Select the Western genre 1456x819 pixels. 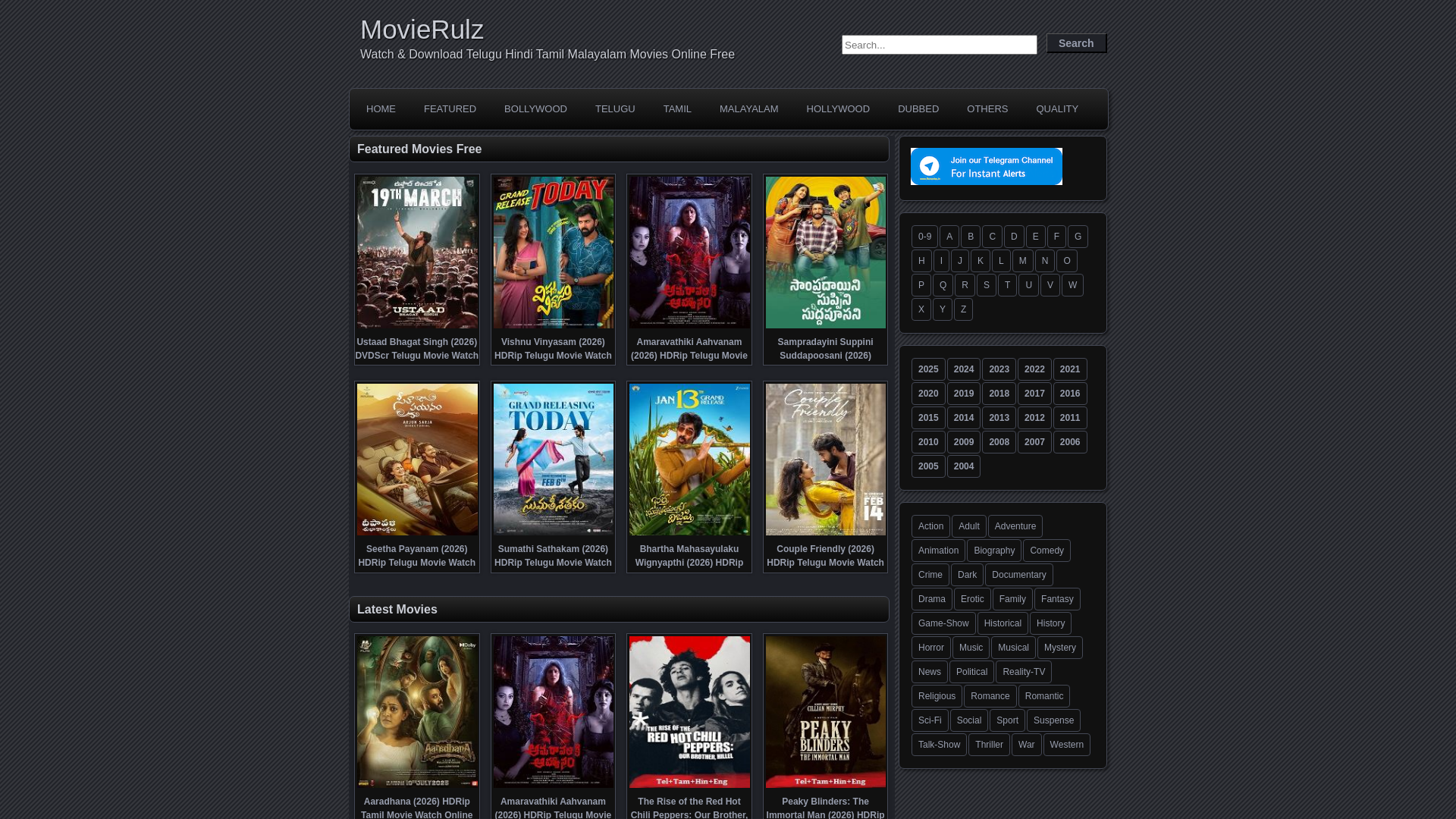(1066, 745)
